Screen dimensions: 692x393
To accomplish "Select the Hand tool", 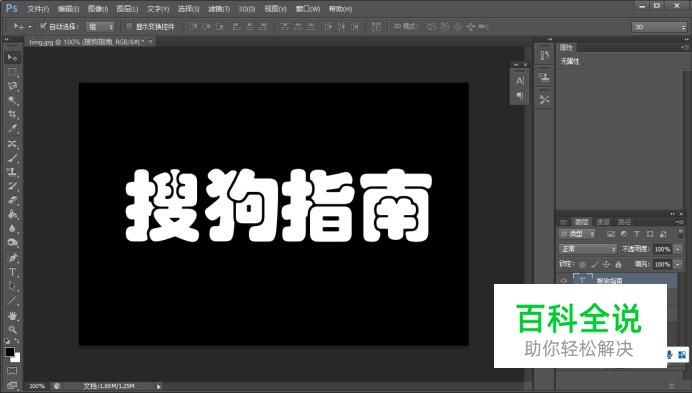I will 12,315.
